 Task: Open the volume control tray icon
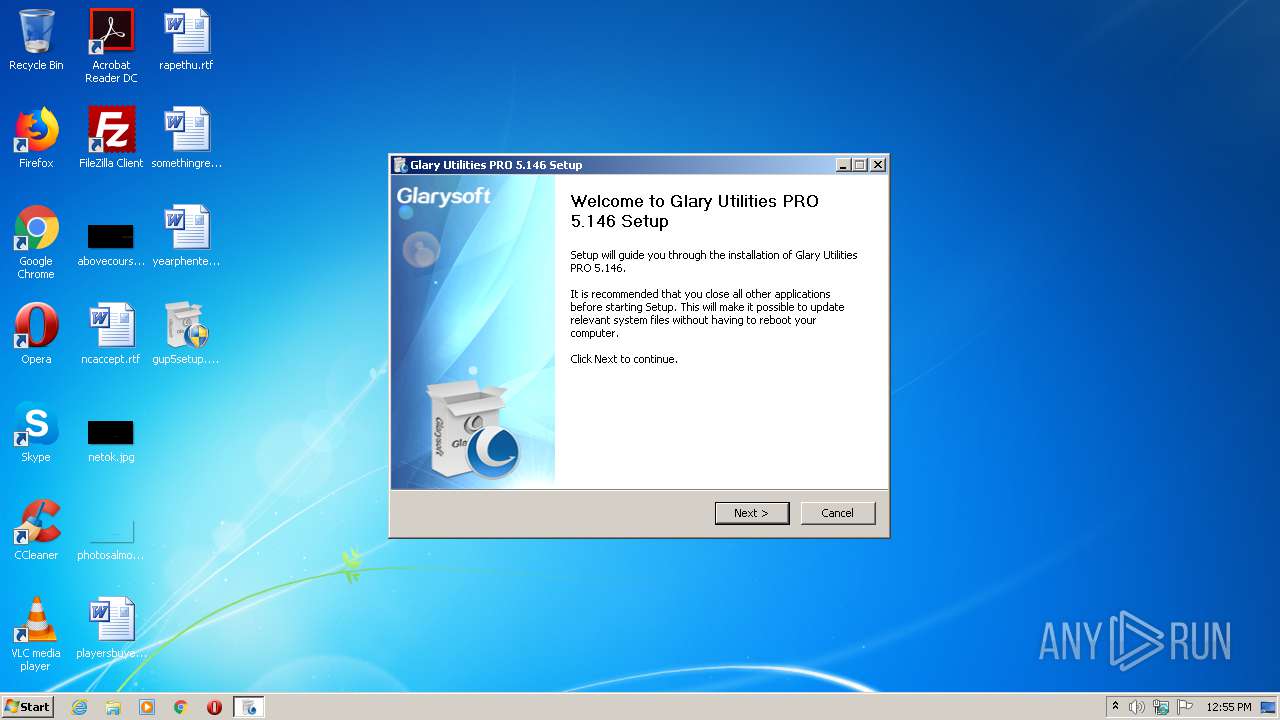point(1137,707)
